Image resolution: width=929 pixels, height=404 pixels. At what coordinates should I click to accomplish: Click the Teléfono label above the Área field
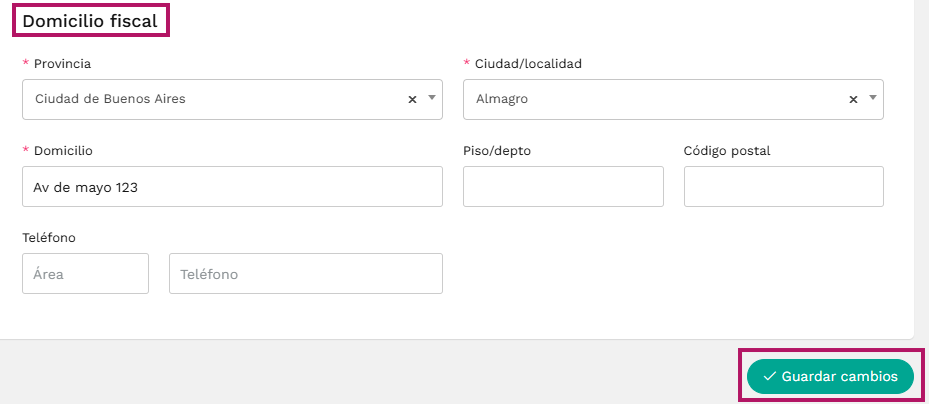(49, 238)
